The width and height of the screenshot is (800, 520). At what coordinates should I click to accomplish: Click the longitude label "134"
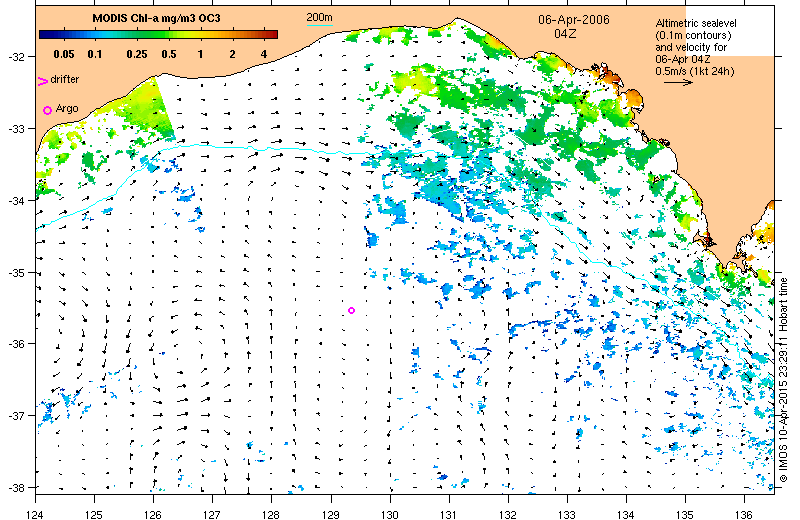click(x=626, y=515)
